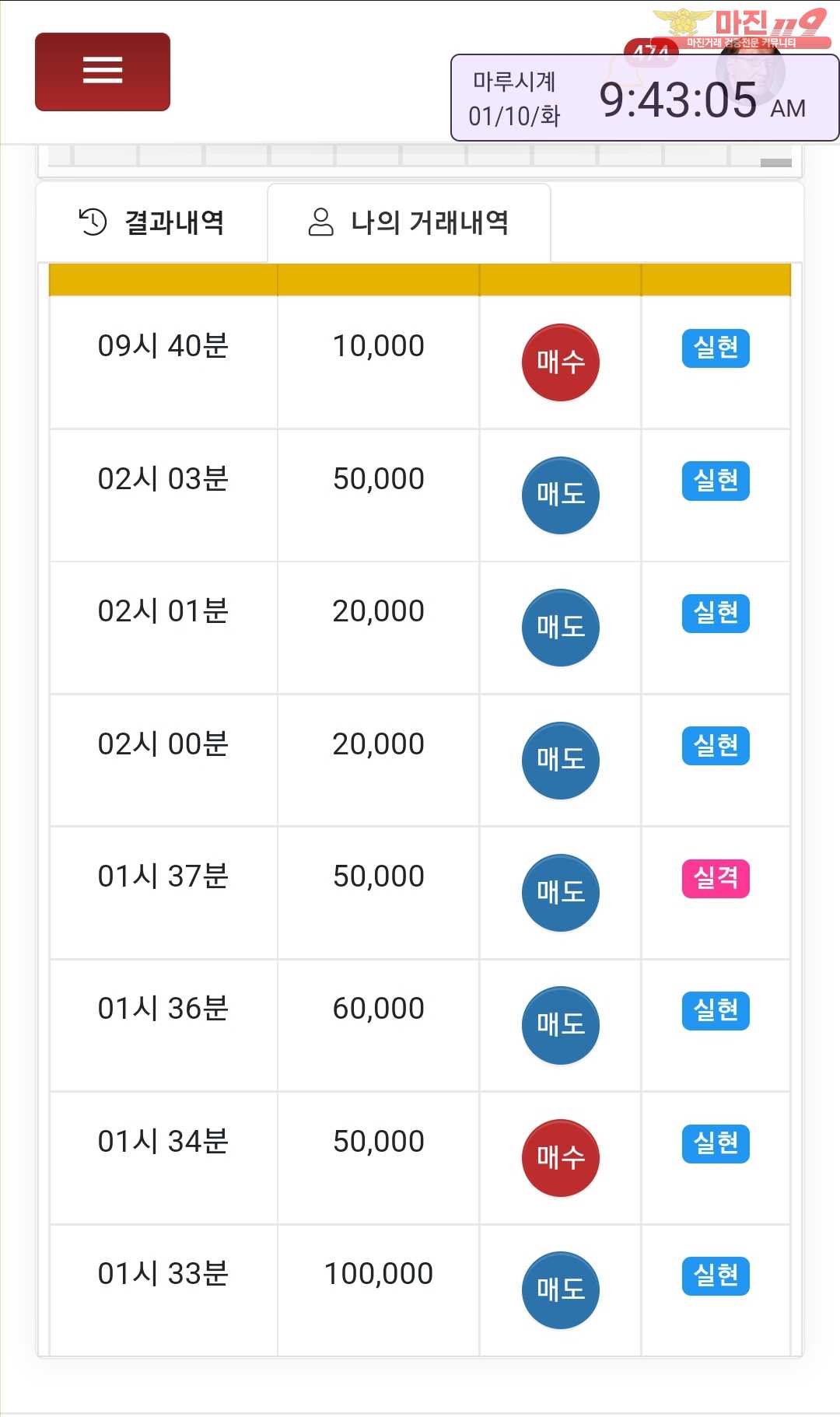Click the 100,000 amount cell
The image size is (840, 1417).
coord(378,1274)
